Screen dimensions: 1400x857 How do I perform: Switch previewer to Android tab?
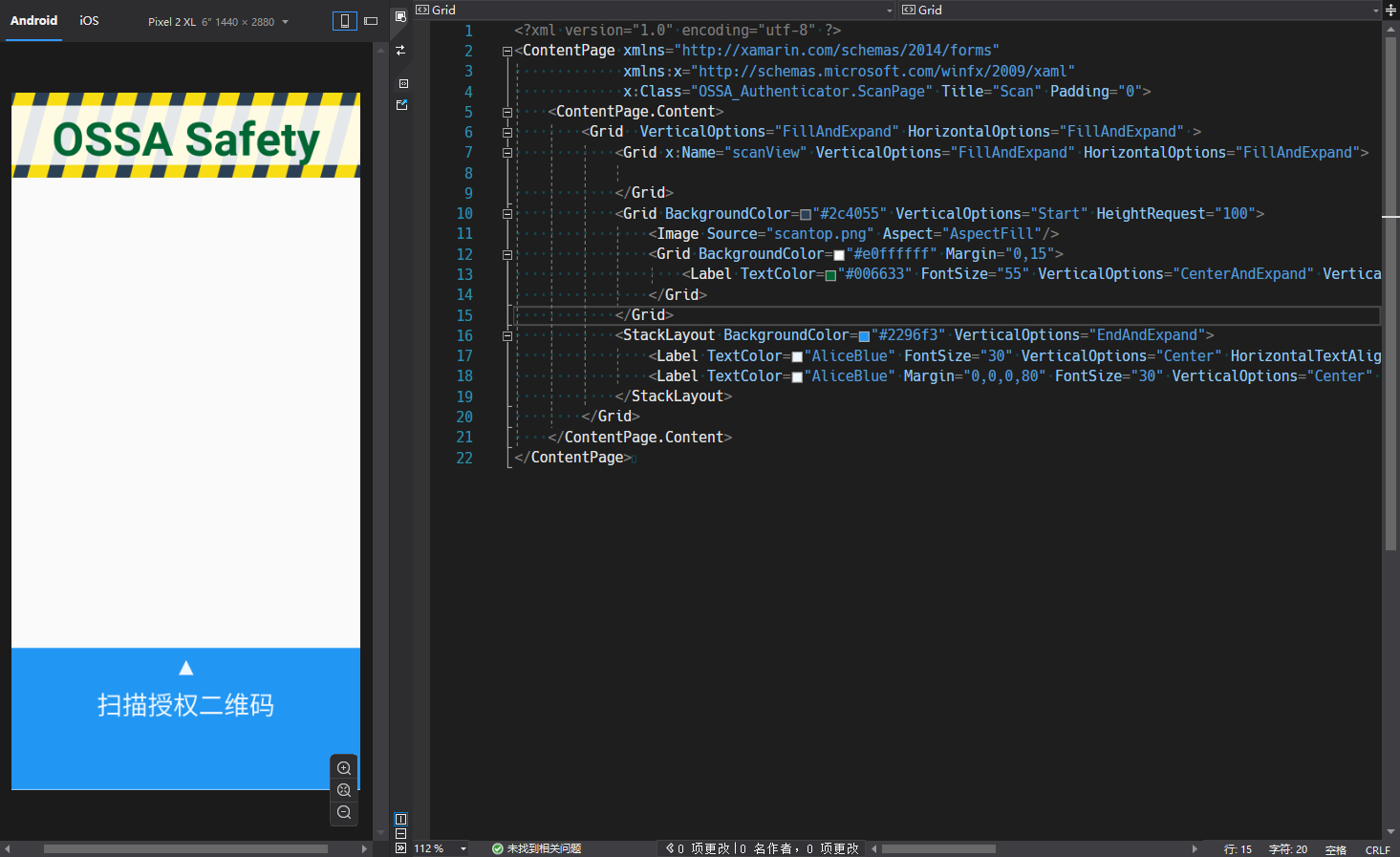point(34,21)
